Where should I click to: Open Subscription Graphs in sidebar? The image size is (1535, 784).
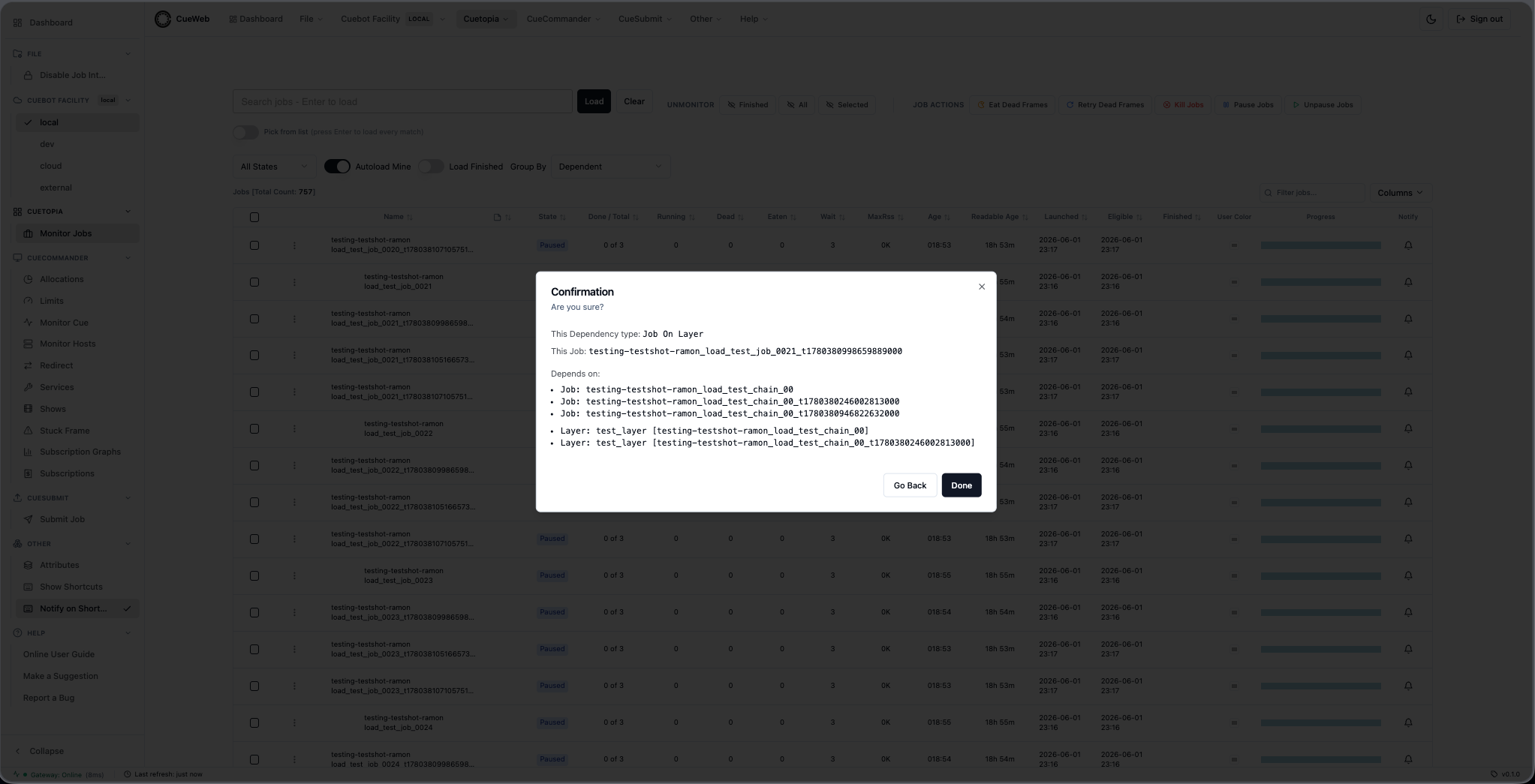77,452
